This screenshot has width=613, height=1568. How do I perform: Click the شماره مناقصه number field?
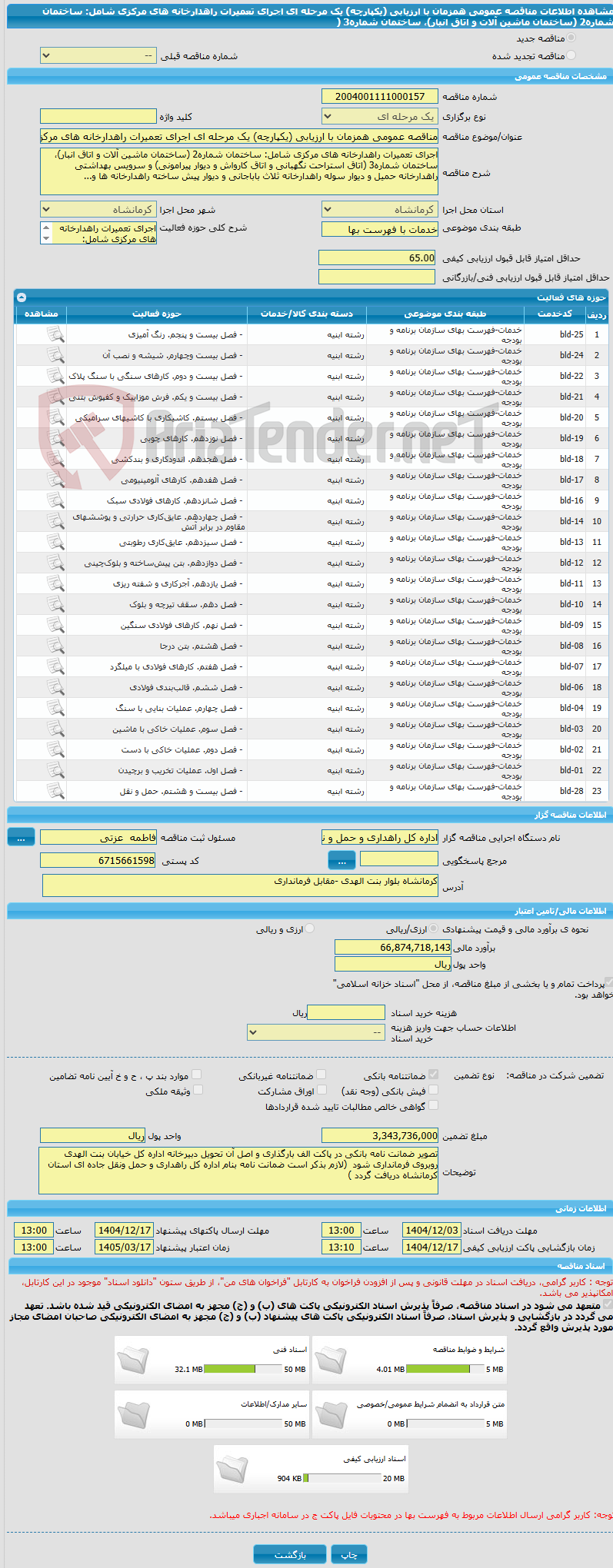380,96
